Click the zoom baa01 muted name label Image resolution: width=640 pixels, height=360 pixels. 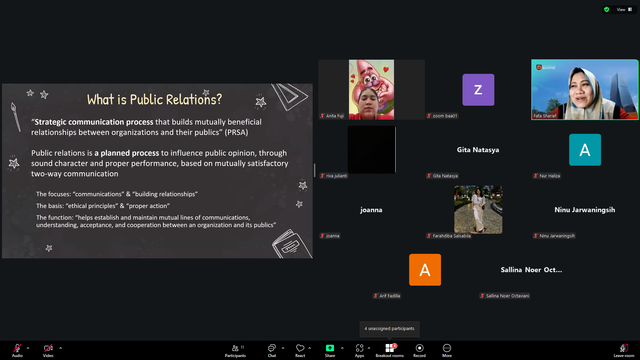click(442, 116)
